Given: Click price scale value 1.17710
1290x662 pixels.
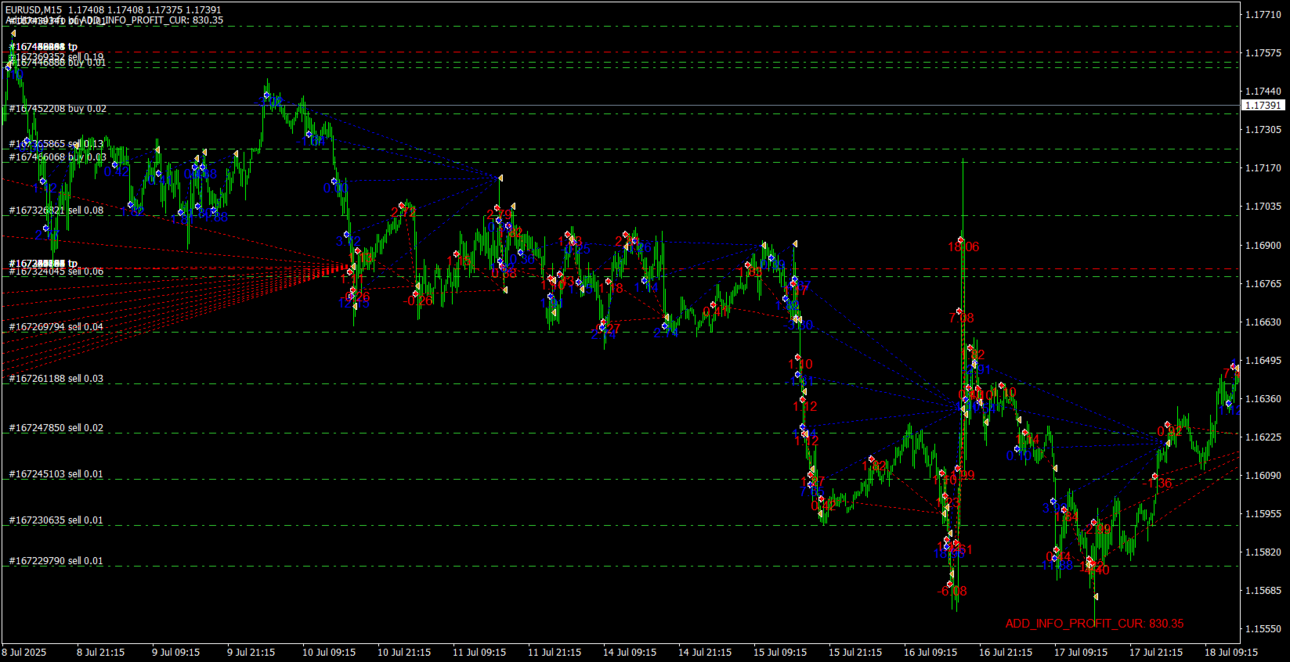Looking at the screenshot, I should [1262, 14].
